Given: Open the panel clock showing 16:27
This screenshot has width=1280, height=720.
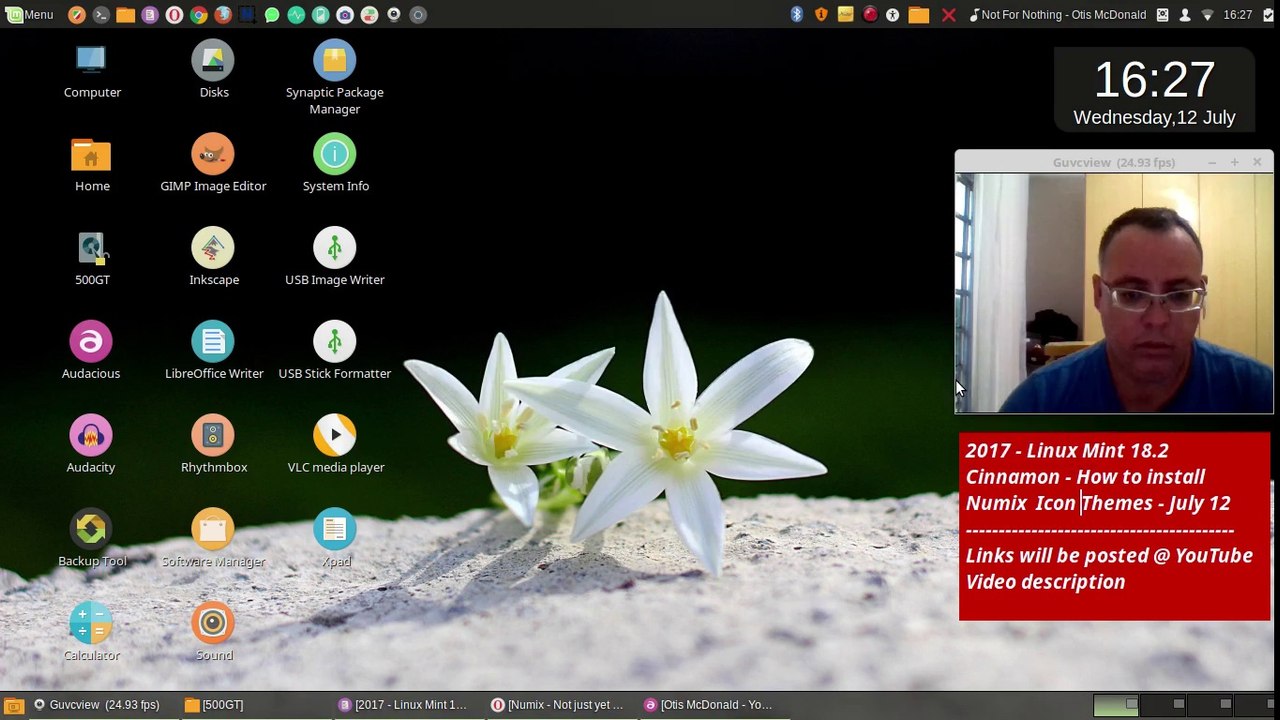Looking at the screenshot, I should point(1238,15).
